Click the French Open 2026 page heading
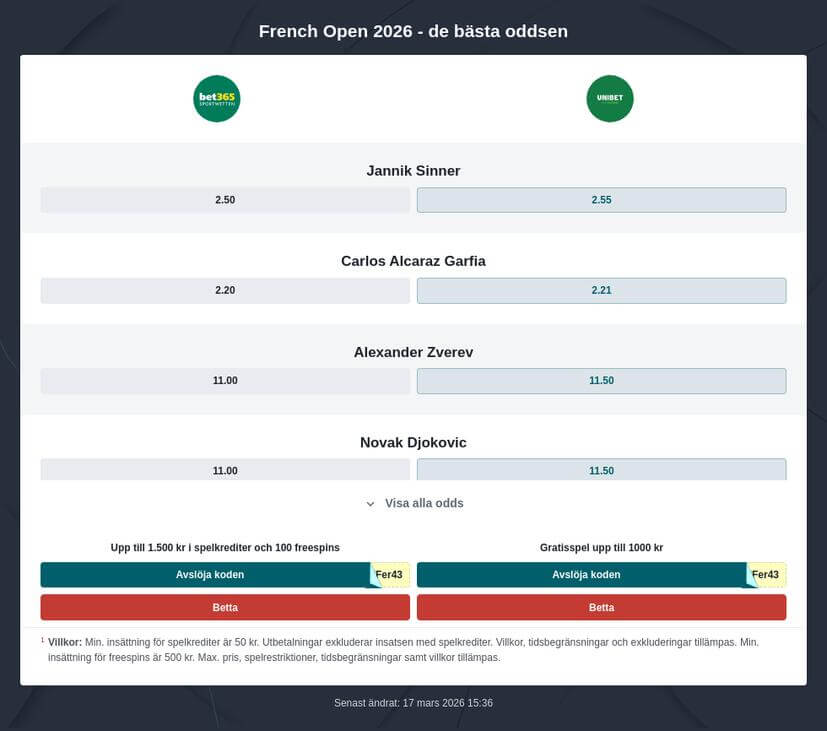The width and height of the screenshot is (827, 731). (413, 31)
